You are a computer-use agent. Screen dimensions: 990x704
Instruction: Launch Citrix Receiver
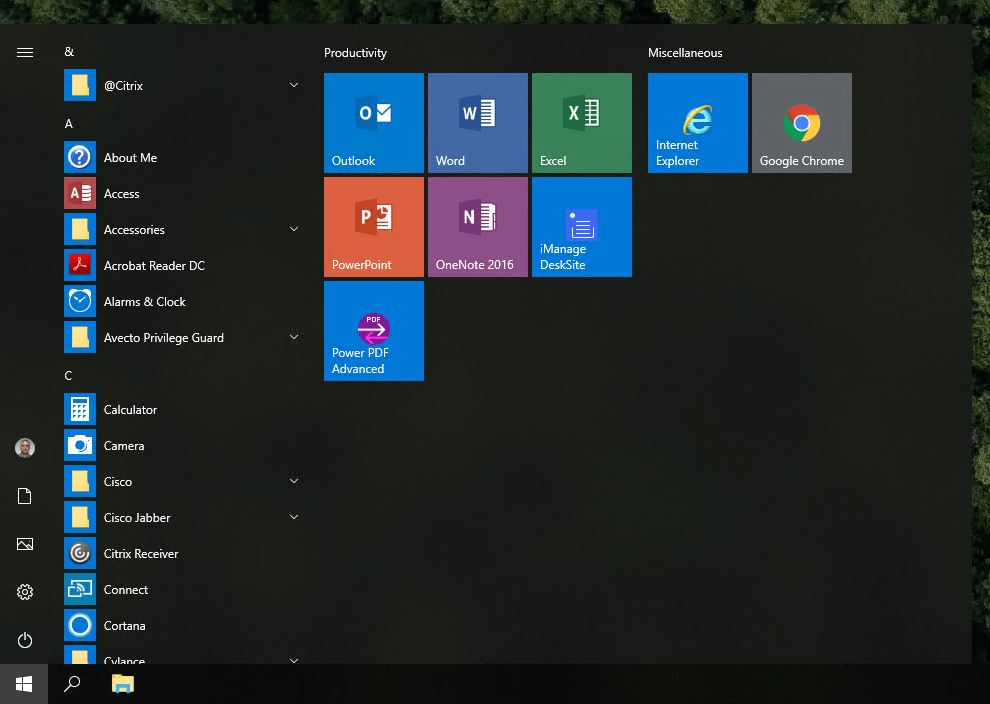coord(183,553)
